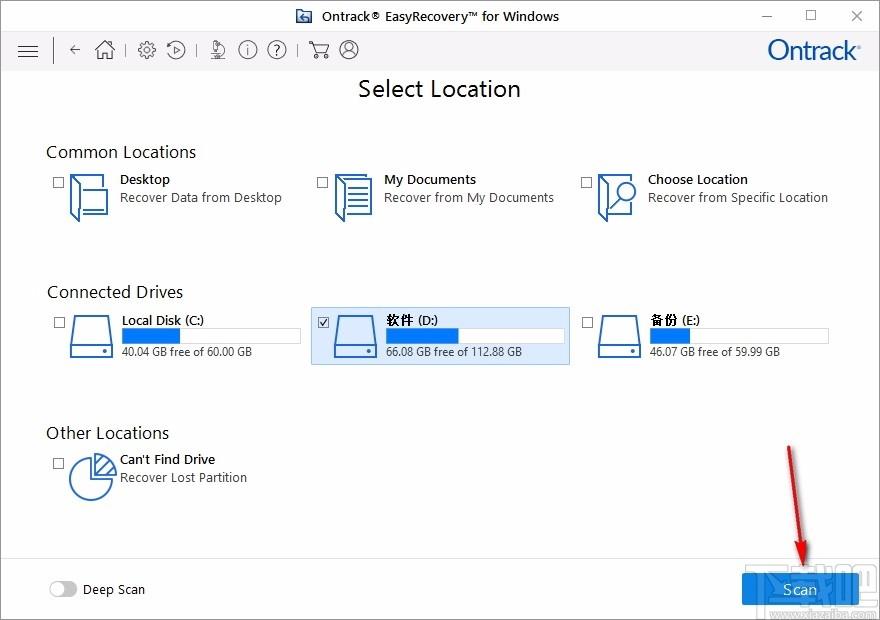Screen dimensions: 880x620
Task: Check the Choose Location checkbox
Action: pyautogui.click(x=586, y=182)
